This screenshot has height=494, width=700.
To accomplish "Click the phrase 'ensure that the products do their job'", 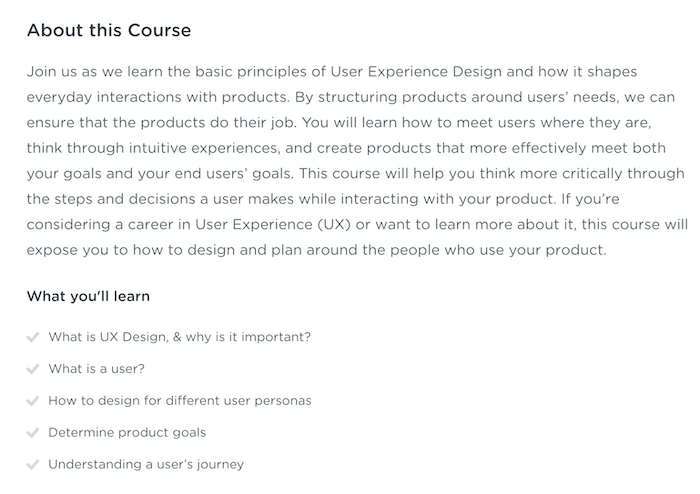I will tap(161, 123).
